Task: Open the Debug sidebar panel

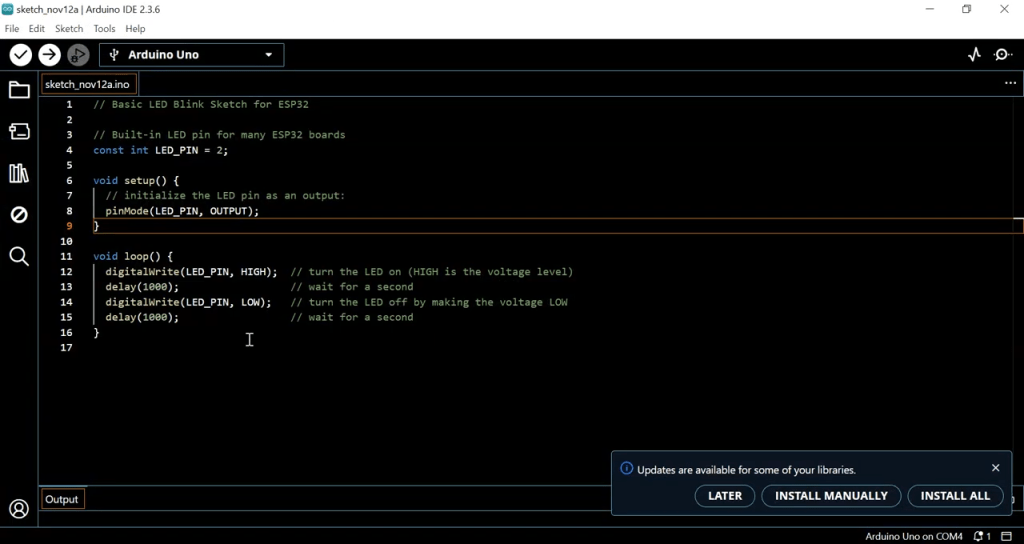Action: 19,214
